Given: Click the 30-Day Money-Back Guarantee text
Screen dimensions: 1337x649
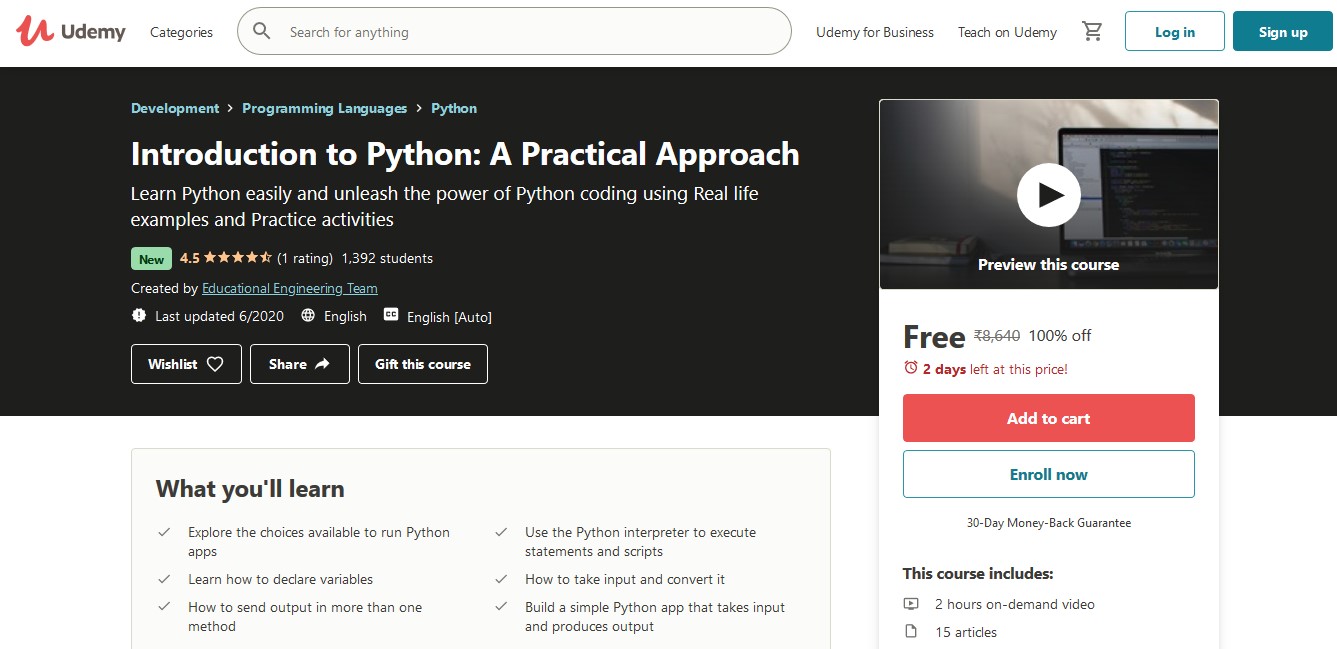Looking at the screenshot, I should (1049, 523).
